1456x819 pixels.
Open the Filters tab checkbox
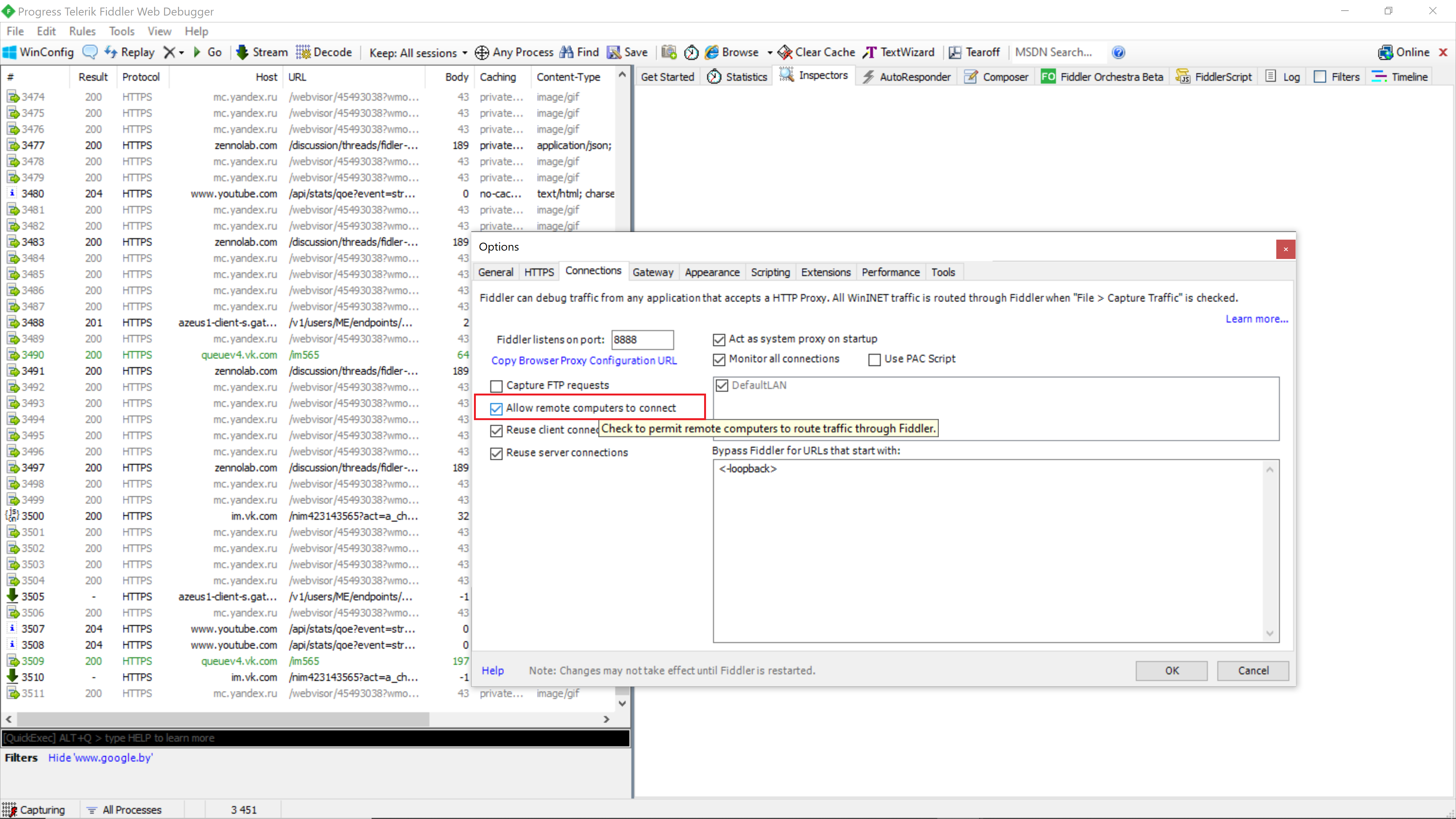(1320, 77)
